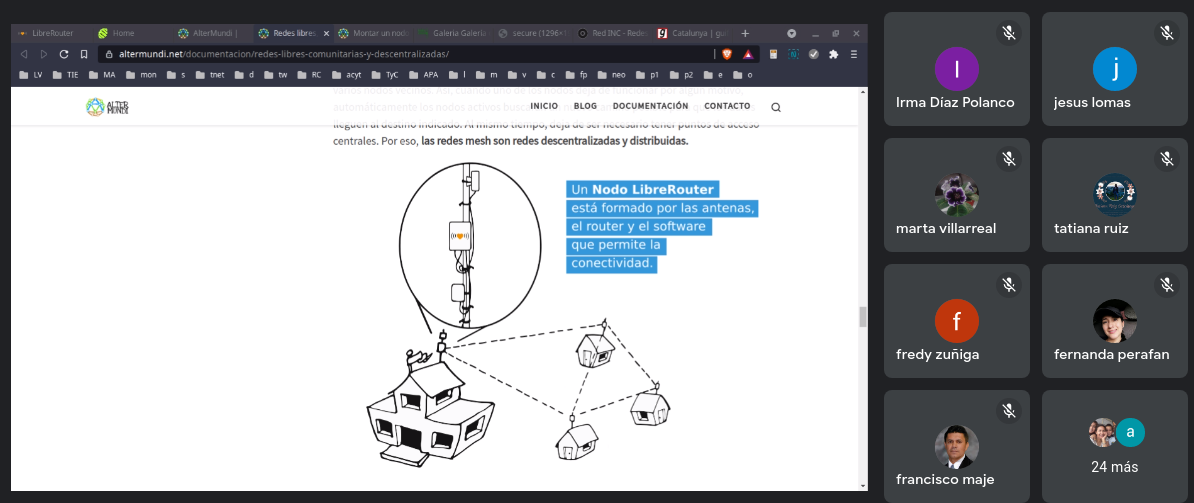The height and width of the screenshot is (503, 1194).
Task: Open the tnet bookmarks folder
Action: [211, 75]
